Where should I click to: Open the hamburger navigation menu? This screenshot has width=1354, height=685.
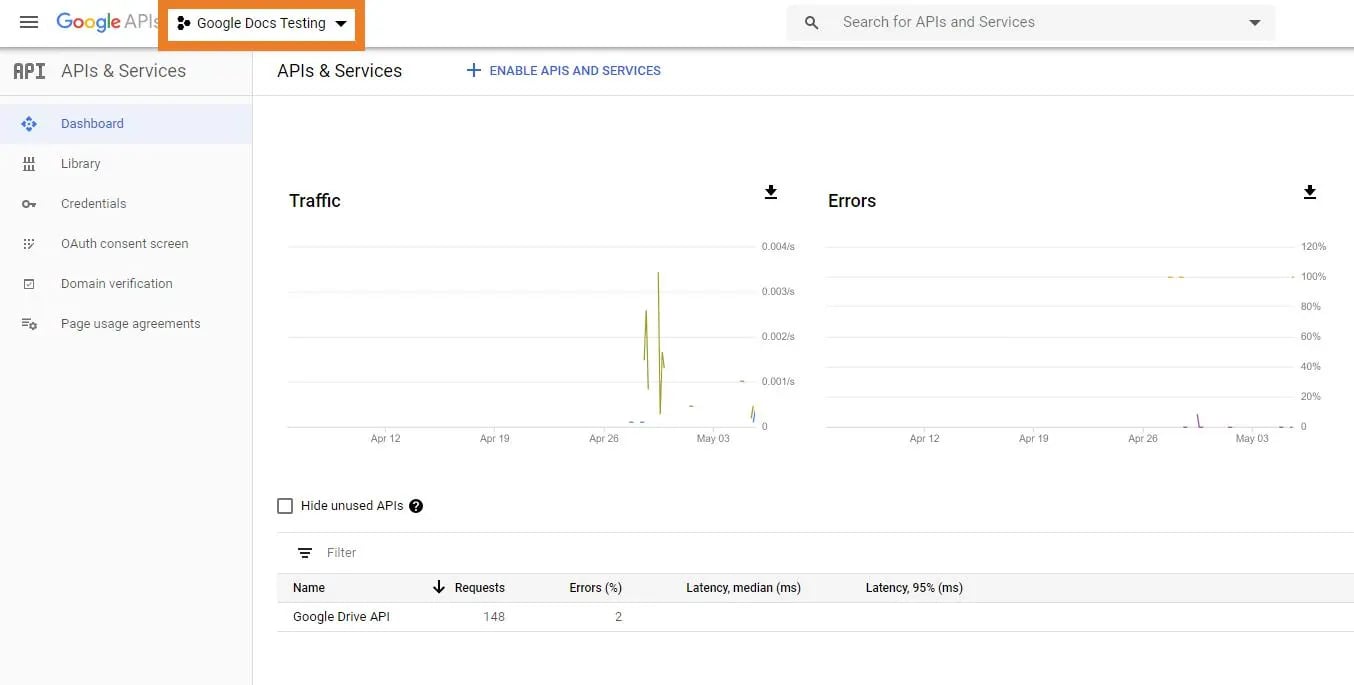point(29,22)
